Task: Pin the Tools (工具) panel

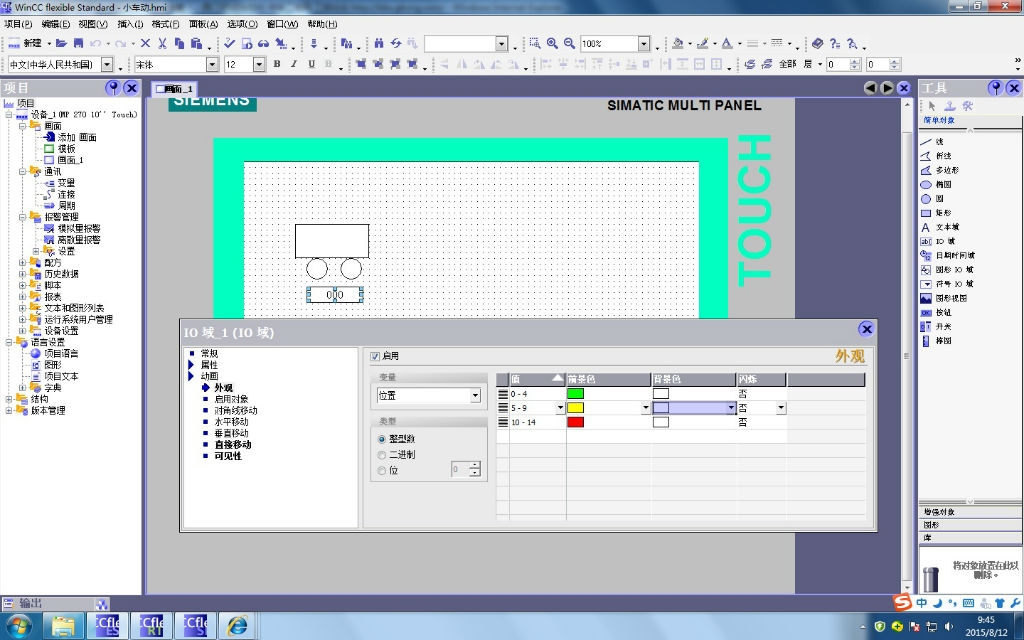Action: click(x=995, y=88)
